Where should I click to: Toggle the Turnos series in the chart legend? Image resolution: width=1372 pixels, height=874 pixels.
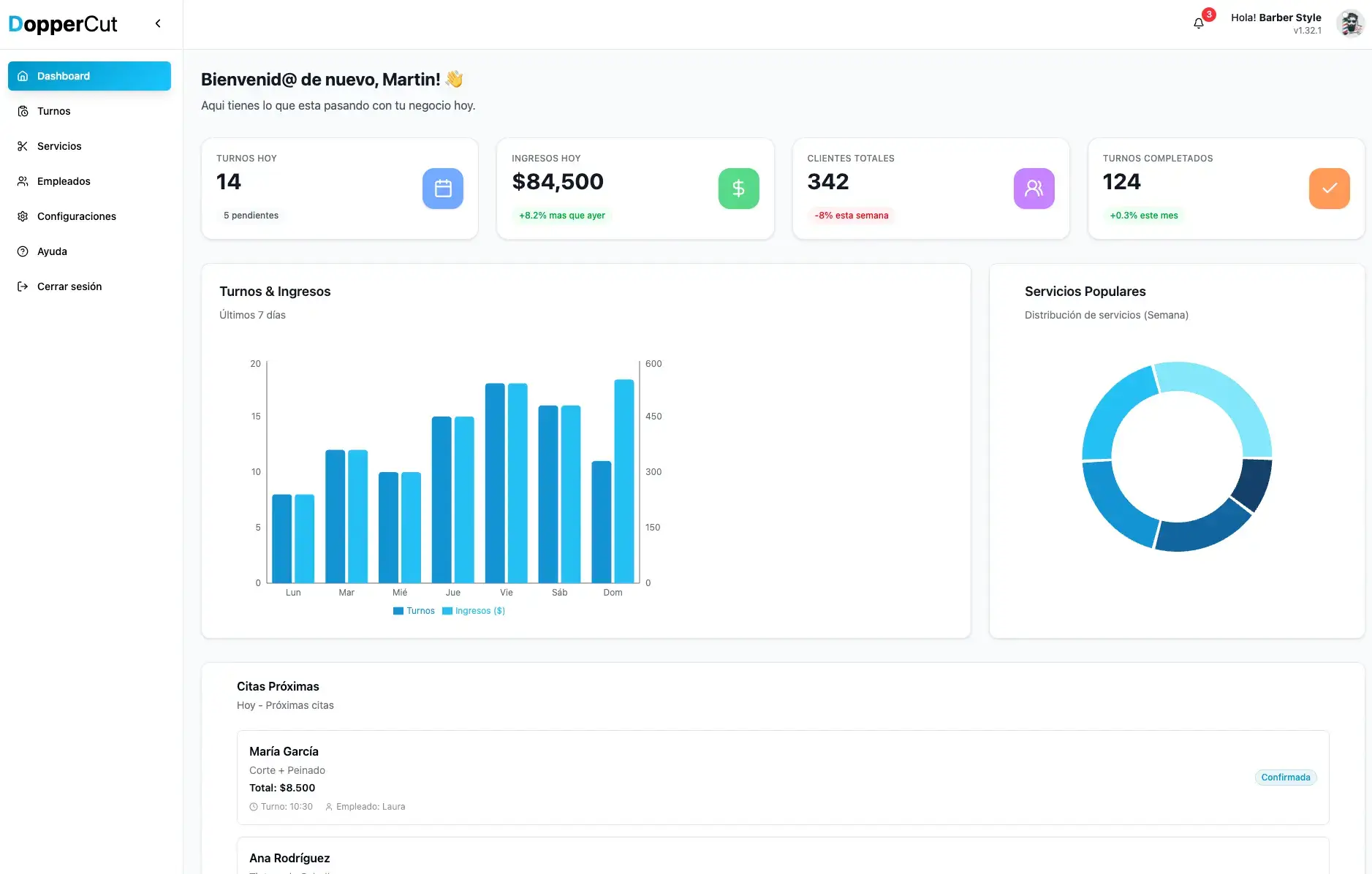click(414, 611)
